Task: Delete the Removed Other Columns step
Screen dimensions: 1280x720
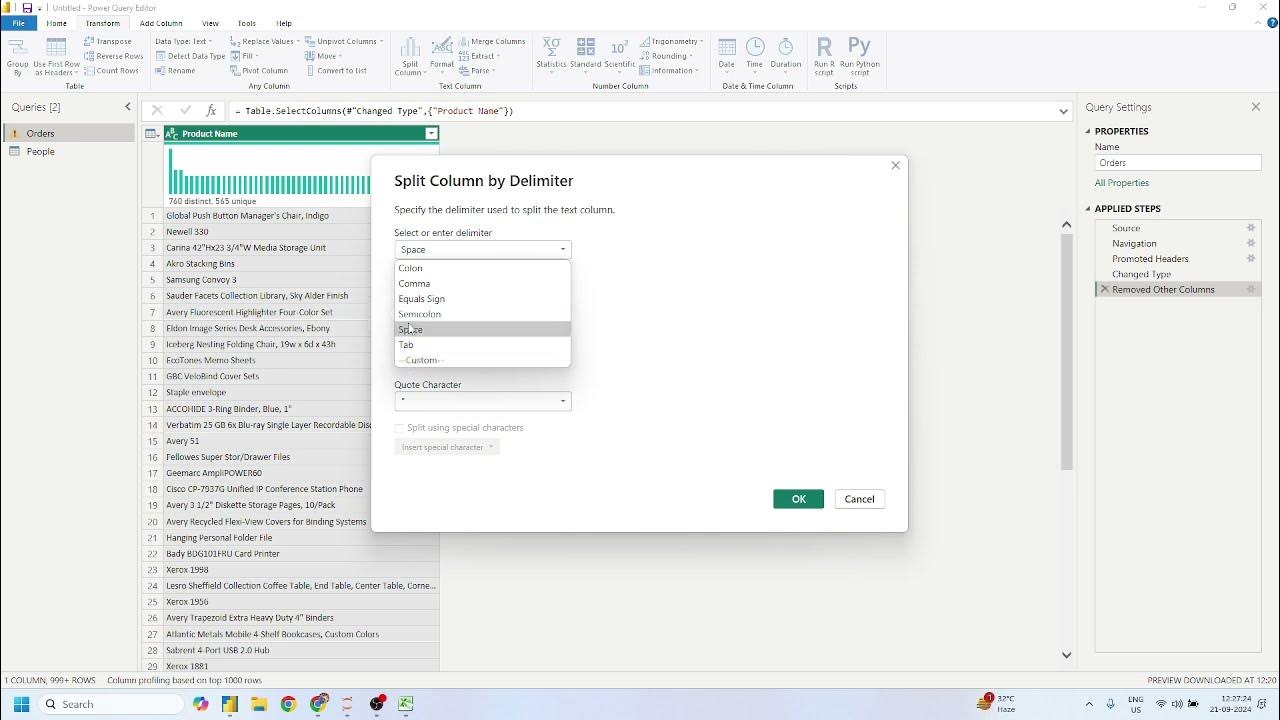Action: (1105, 289)
